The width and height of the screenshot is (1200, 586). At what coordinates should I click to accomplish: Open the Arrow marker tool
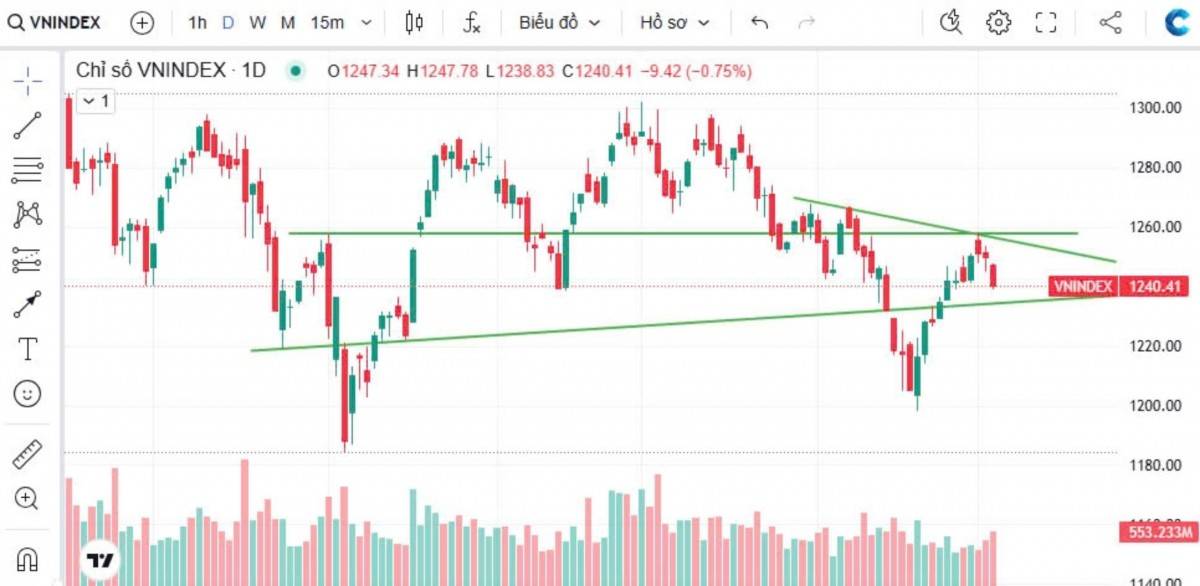point(28,302)
